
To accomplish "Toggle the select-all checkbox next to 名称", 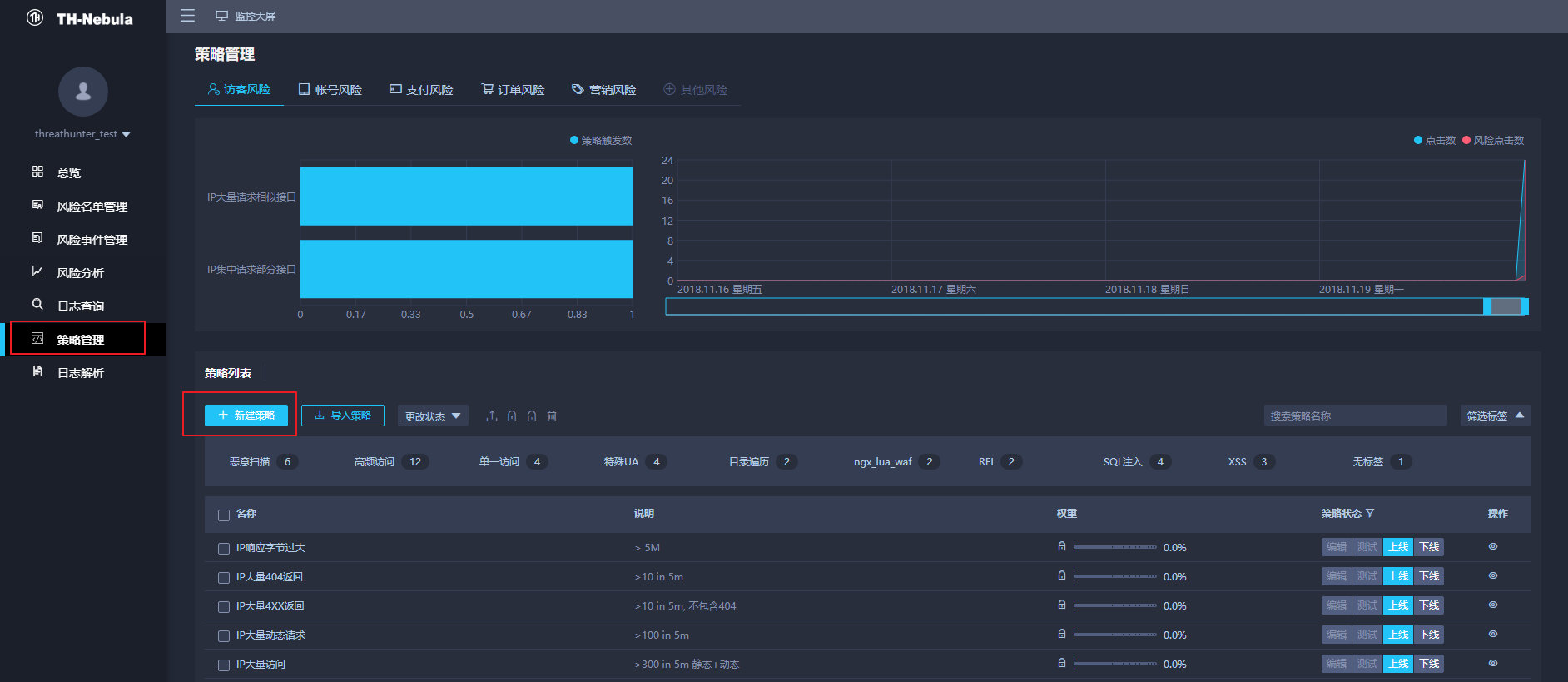I will pos(224,515).
